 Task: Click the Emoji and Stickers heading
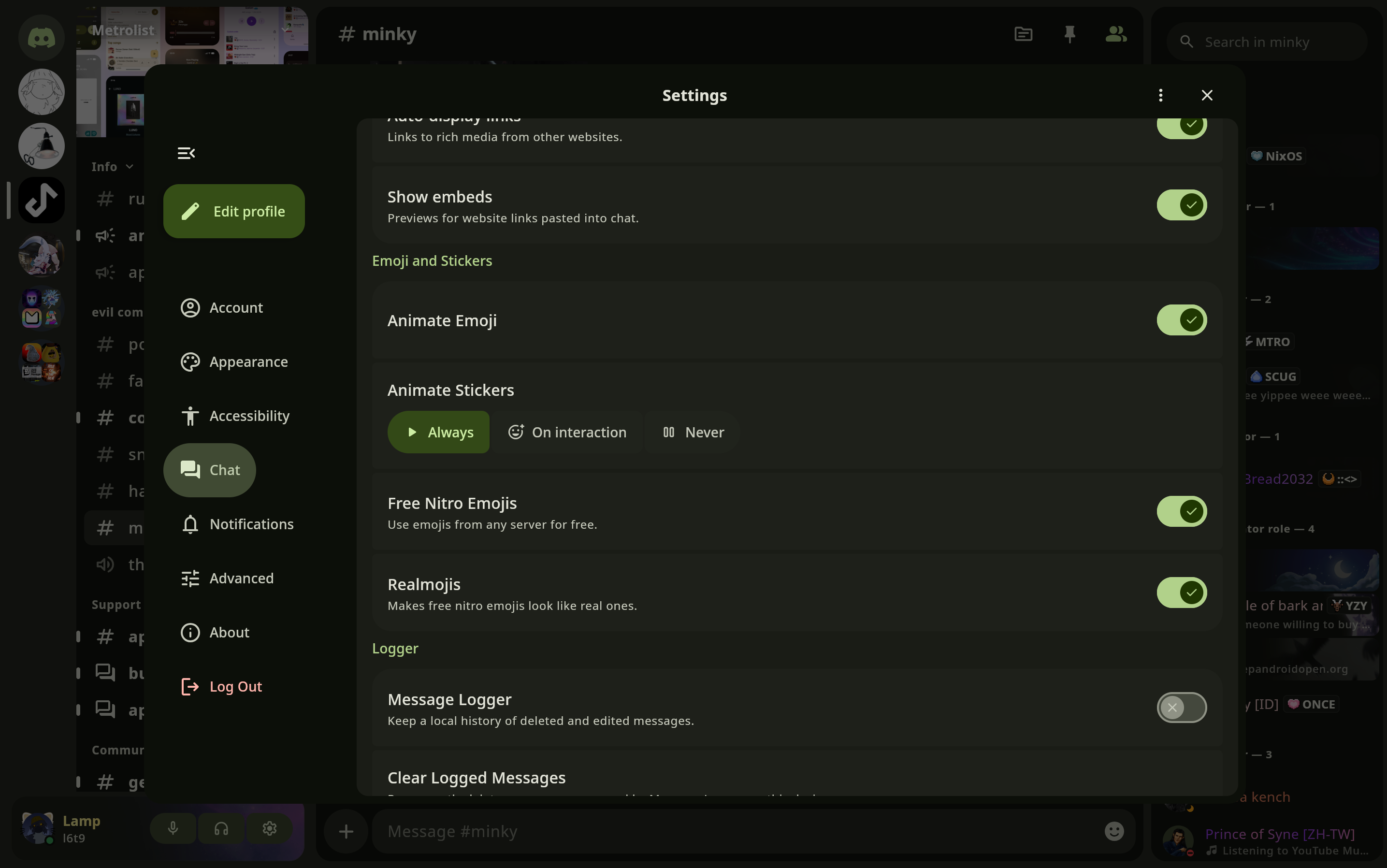pos(432,260)
